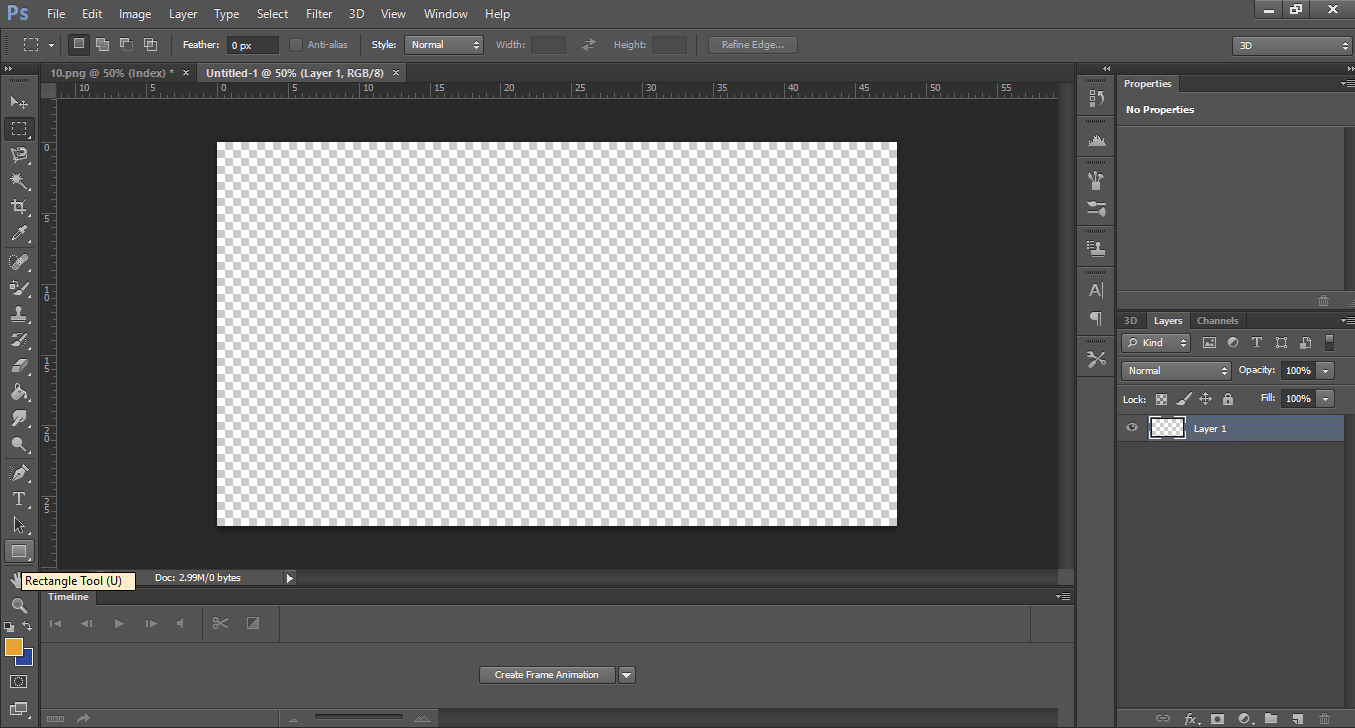Select the Clone Stamp tool in the toolbox
The width and height of the screenshot is (1355, 728).
click(x=19, y=314)
